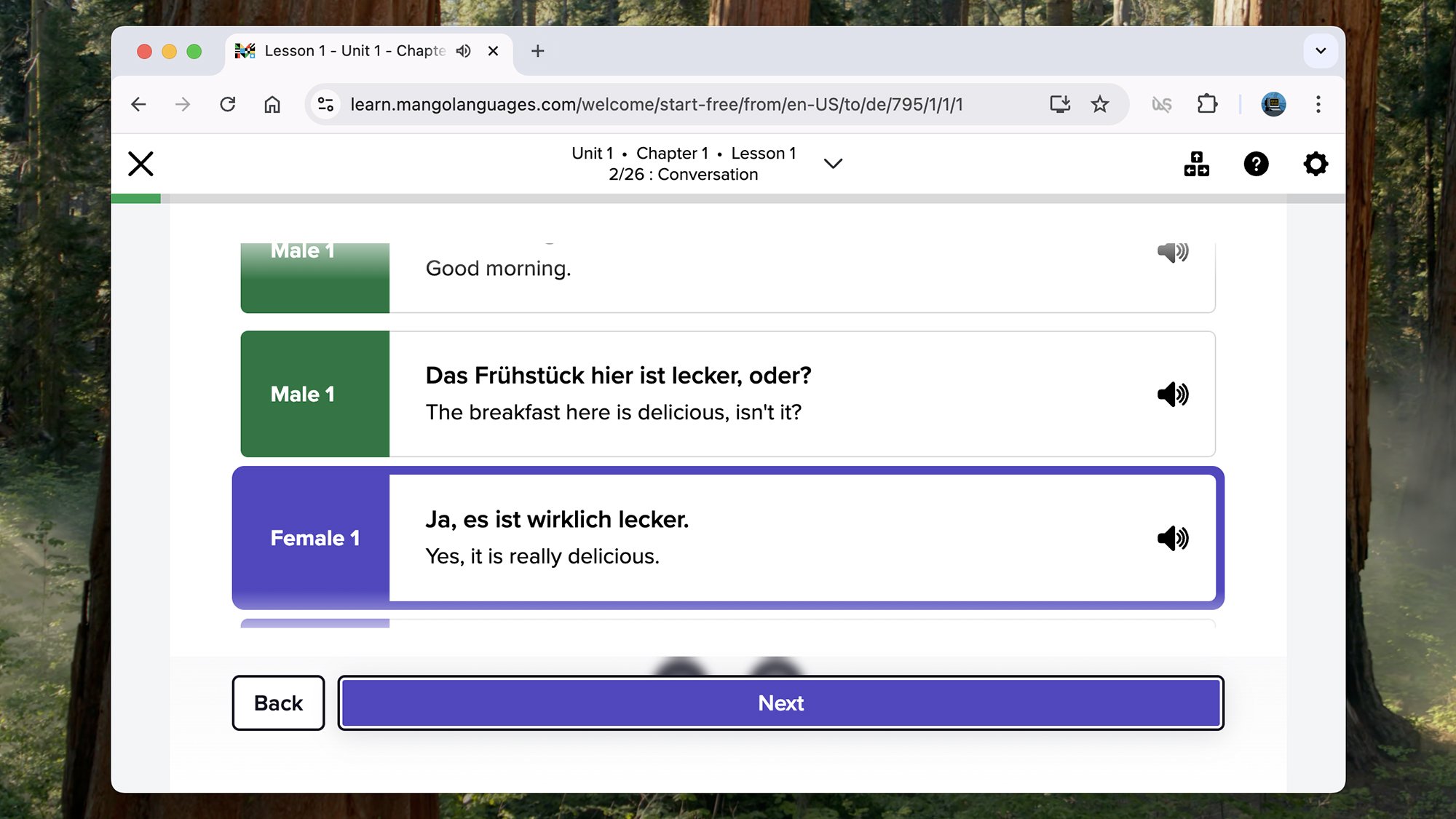Click the Back button
This screenshot has width=1456, height=819.
pyautogui.click(x=278, y=703)
